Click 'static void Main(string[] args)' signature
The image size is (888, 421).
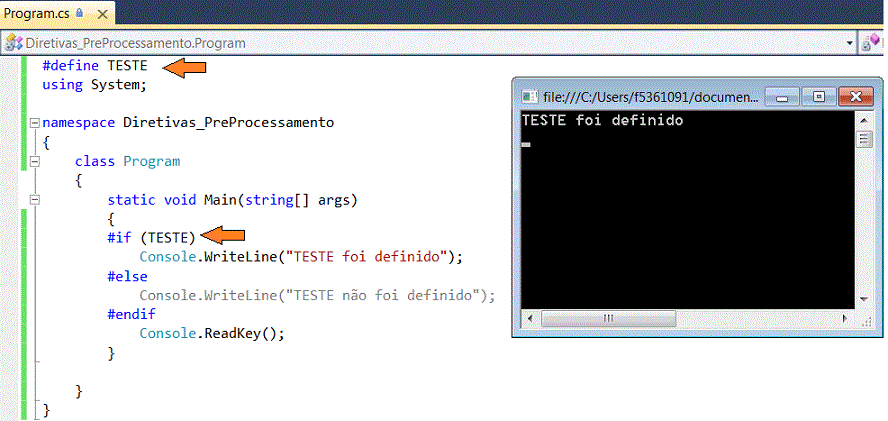click(233, 200)
